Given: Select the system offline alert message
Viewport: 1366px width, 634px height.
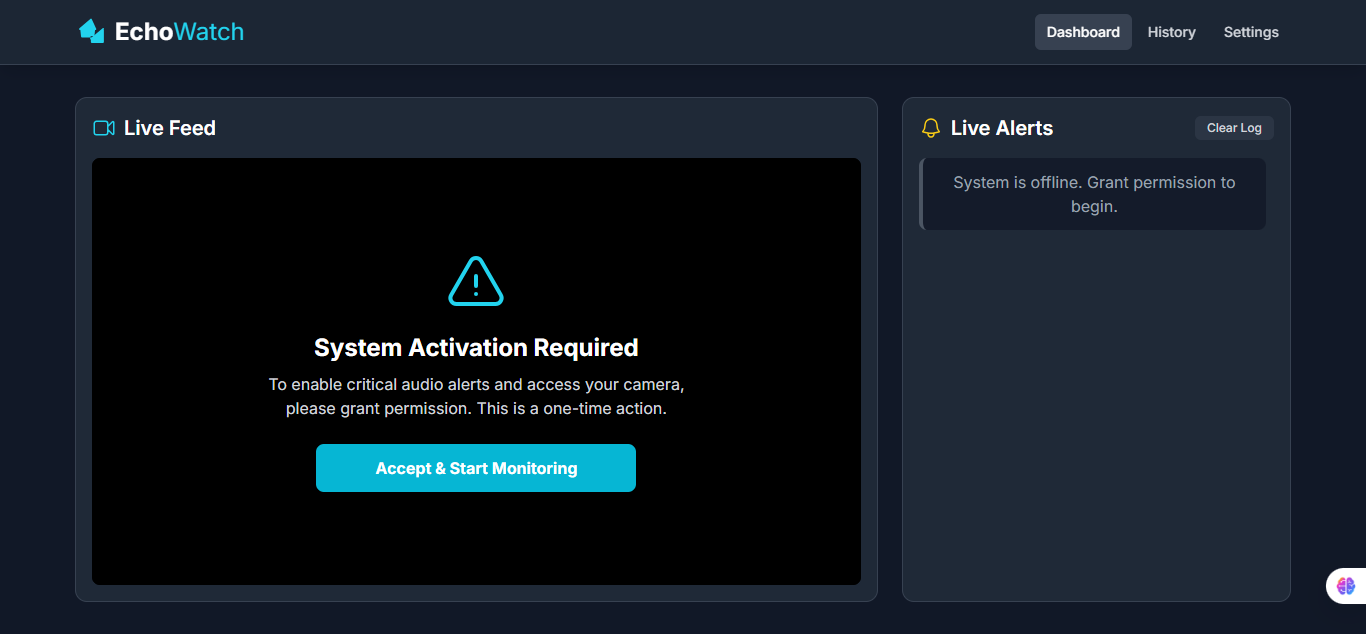Looking at the screenshot, I should [x=1094, y=194].
